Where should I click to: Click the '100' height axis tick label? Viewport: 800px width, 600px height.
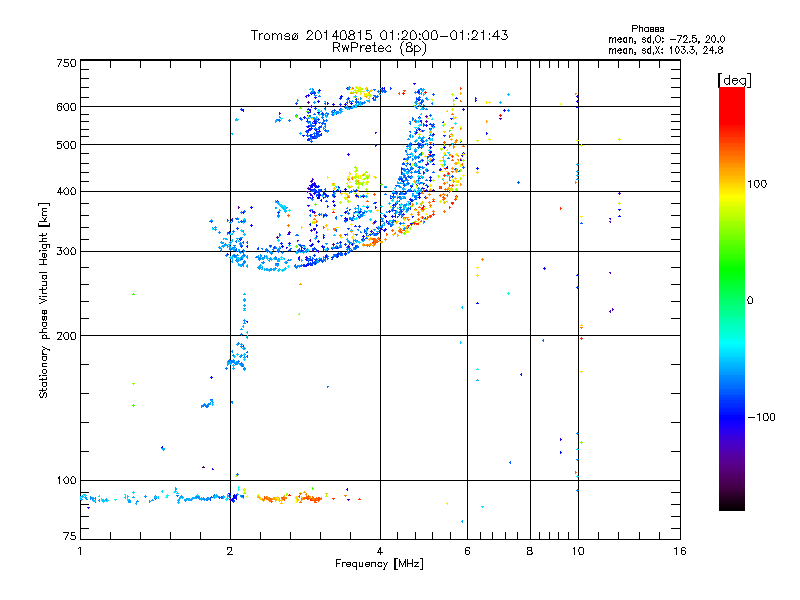point(66,480)
